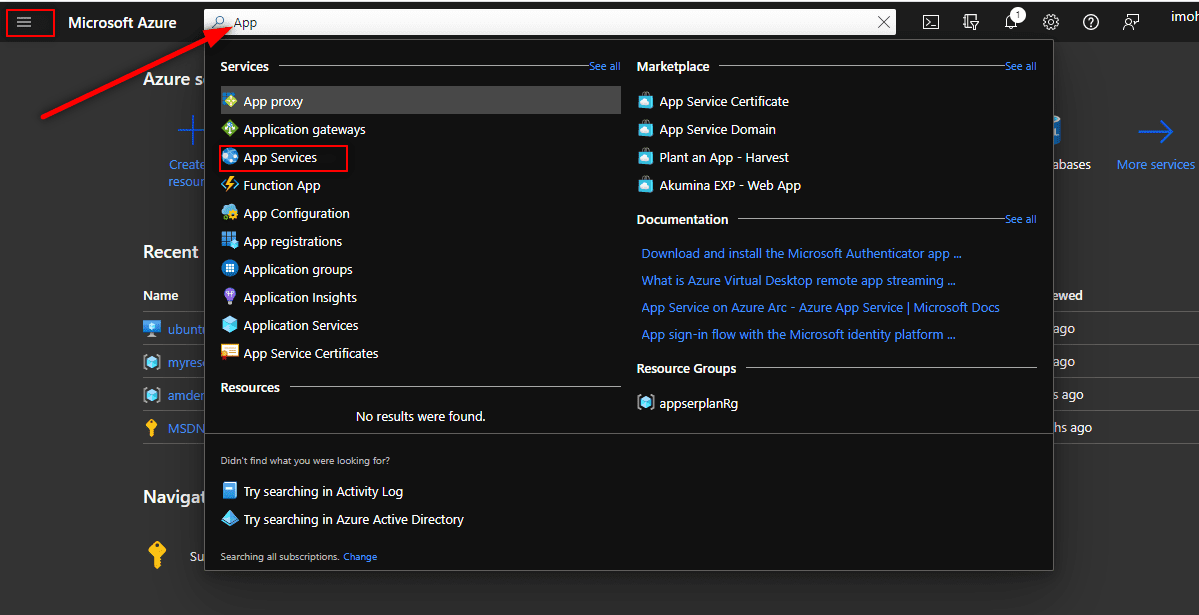Open portal settings gear
Image resolution: width=1199 pixels, height=615 pixels.
[x=1051, y=22]
